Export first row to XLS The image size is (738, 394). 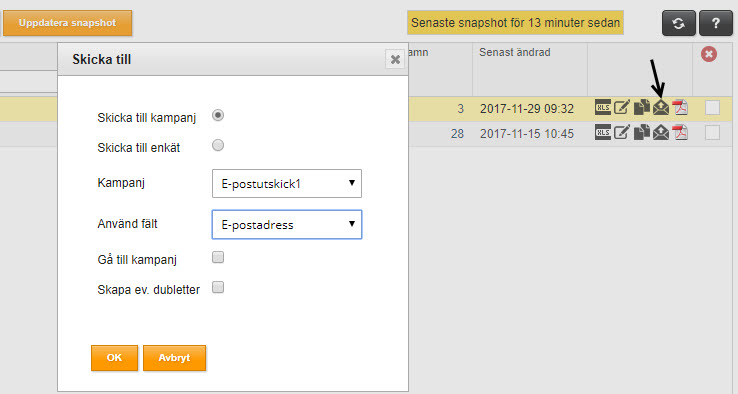click(x=602, y=108)
